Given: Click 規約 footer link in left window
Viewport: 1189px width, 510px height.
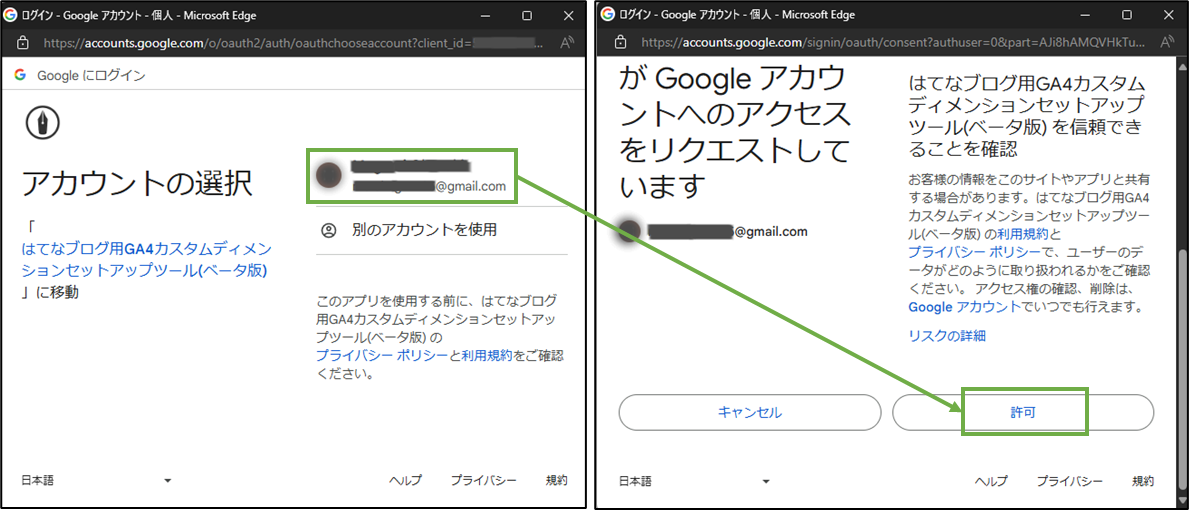Looking at the screenshot, I should tap(557, 480).
